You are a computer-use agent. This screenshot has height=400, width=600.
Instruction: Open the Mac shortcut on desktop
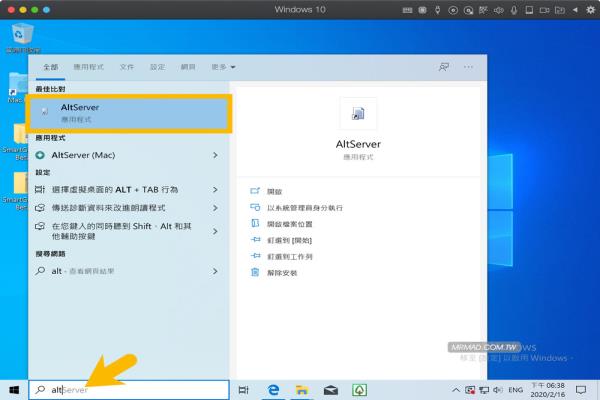(16, 88)
